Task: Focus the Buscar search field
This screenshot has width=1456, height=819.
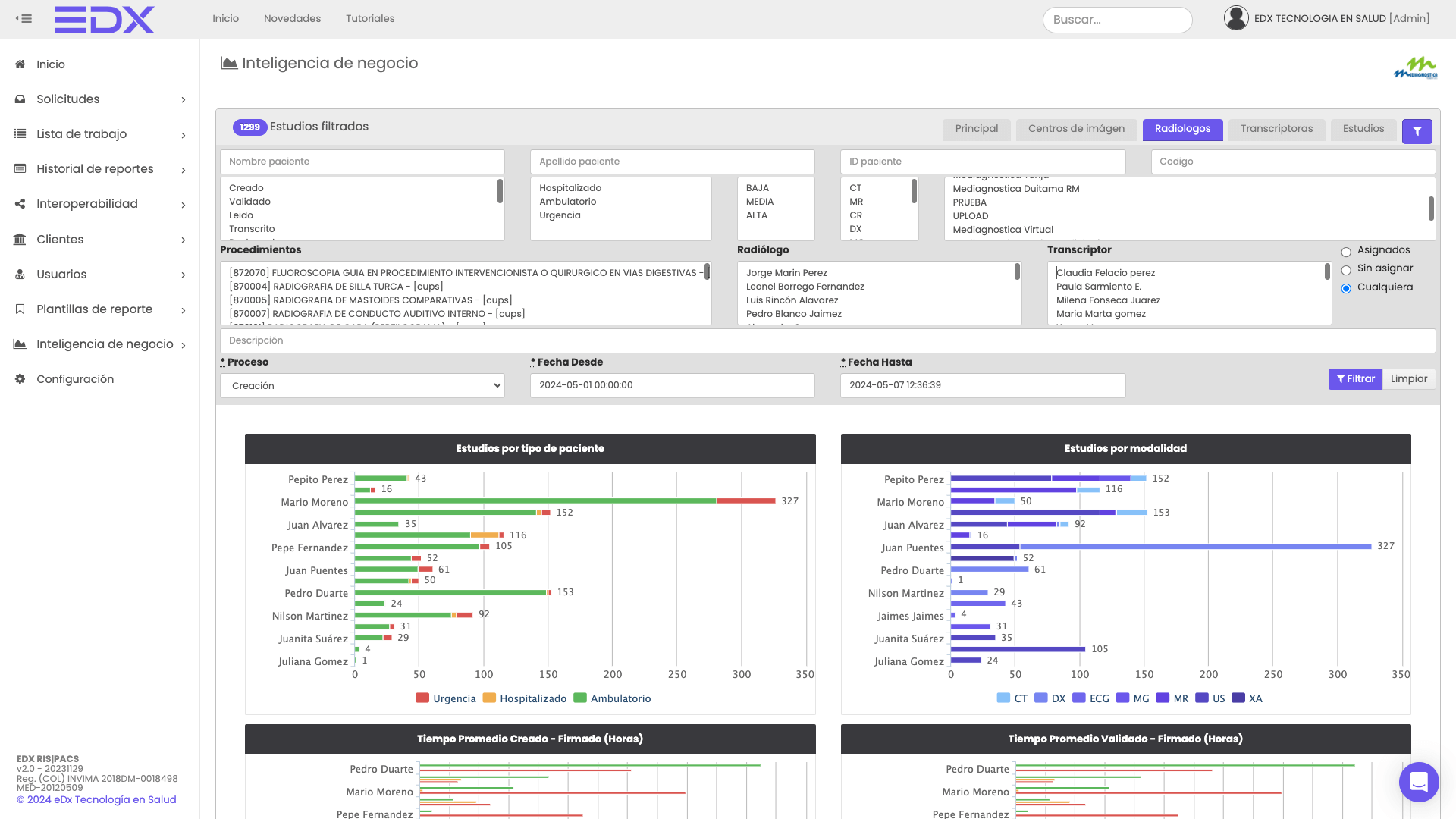Action: (x=1117, y=20)
